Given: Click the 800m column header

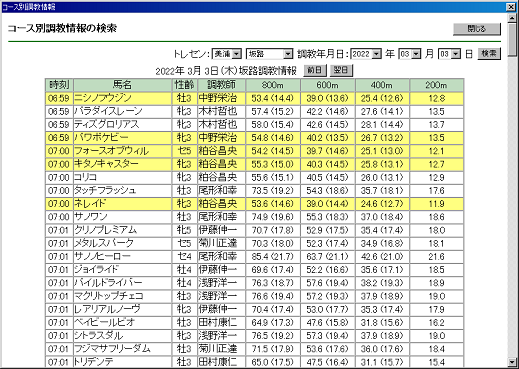Looking at the screenshot, I should tap(273, 85).
